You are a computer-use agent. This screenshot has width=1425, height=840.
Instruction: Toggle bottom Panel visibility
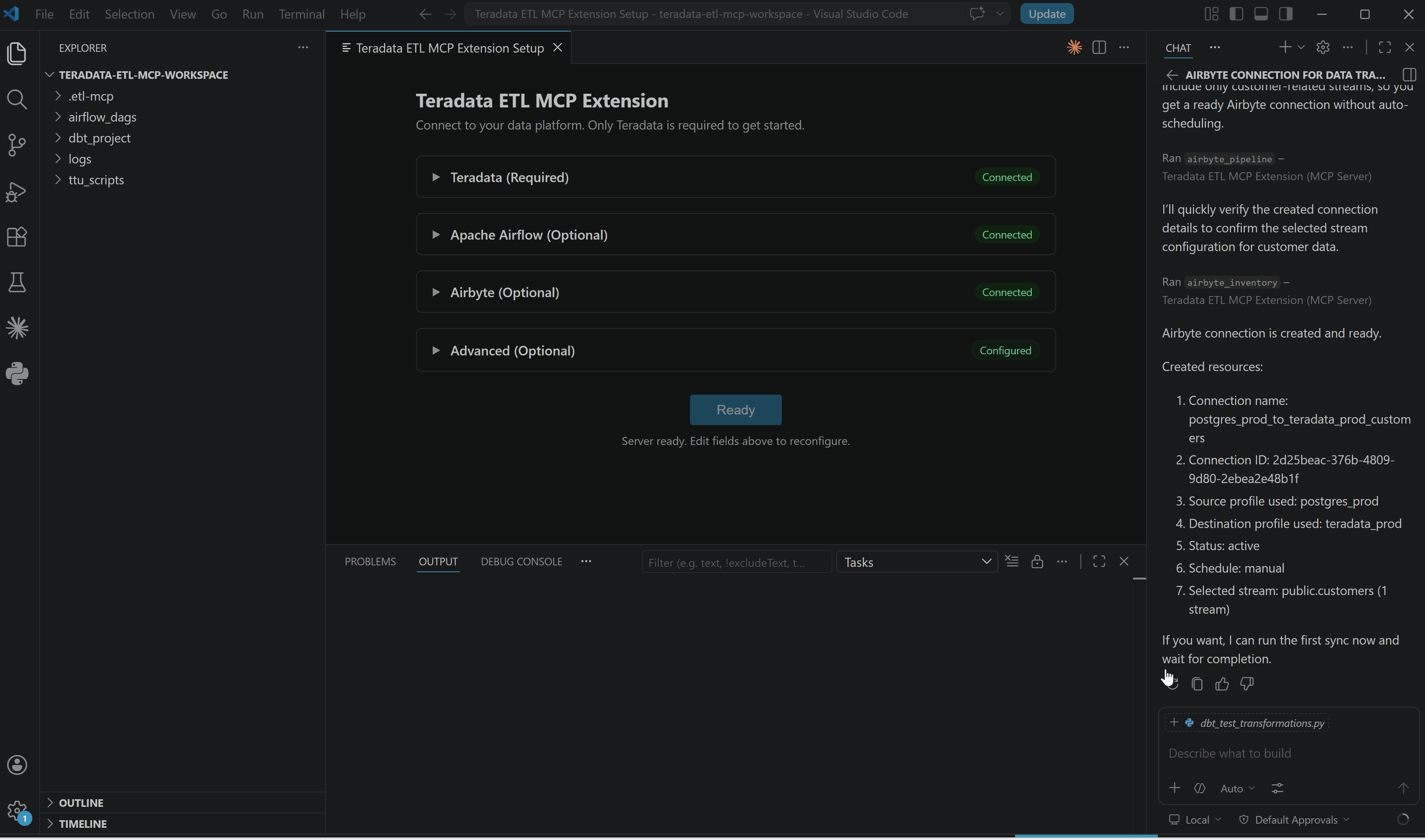tap(1261, 14)
